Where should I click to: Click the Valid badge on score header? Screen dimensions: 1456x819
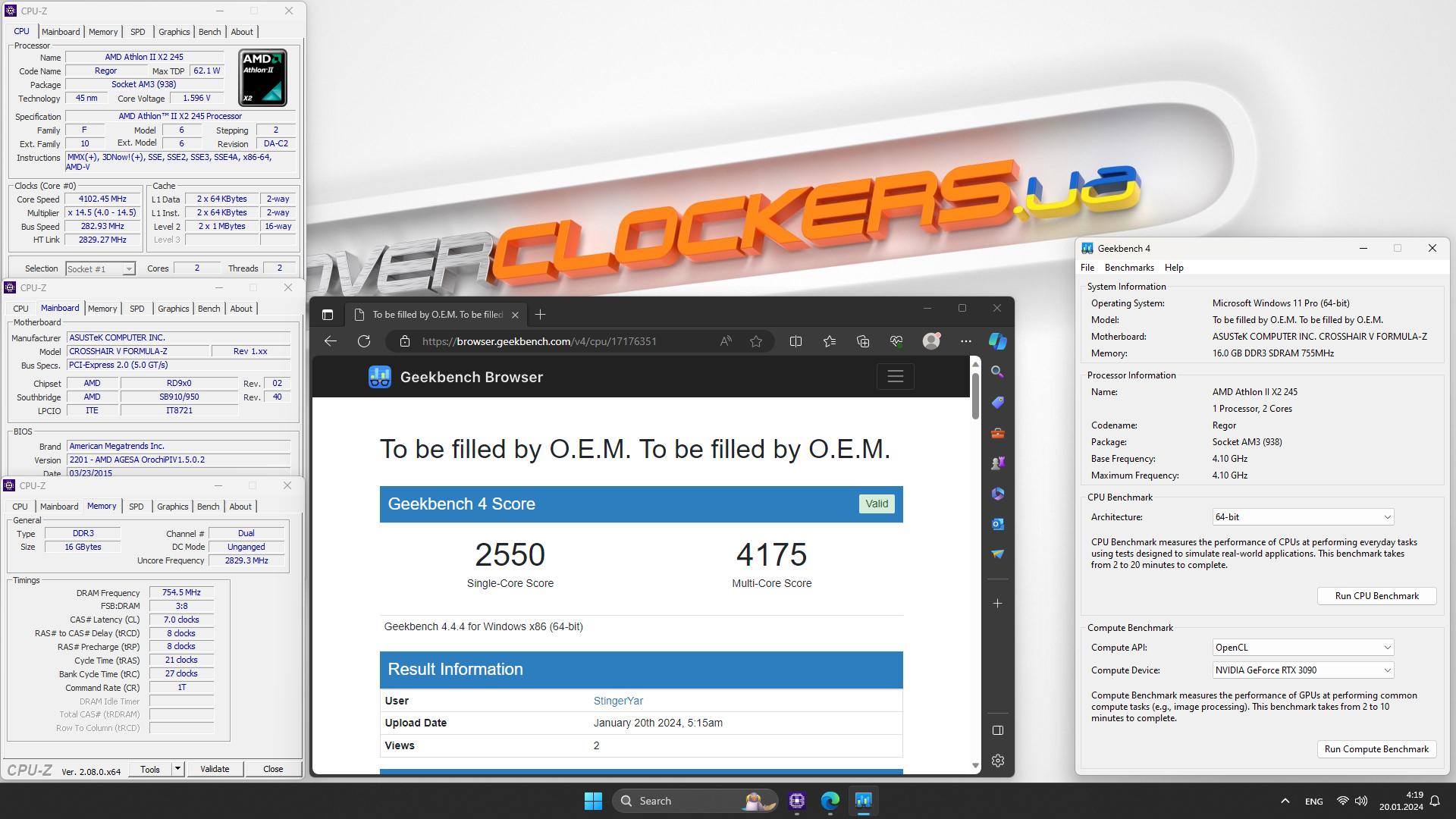(877, 504)
